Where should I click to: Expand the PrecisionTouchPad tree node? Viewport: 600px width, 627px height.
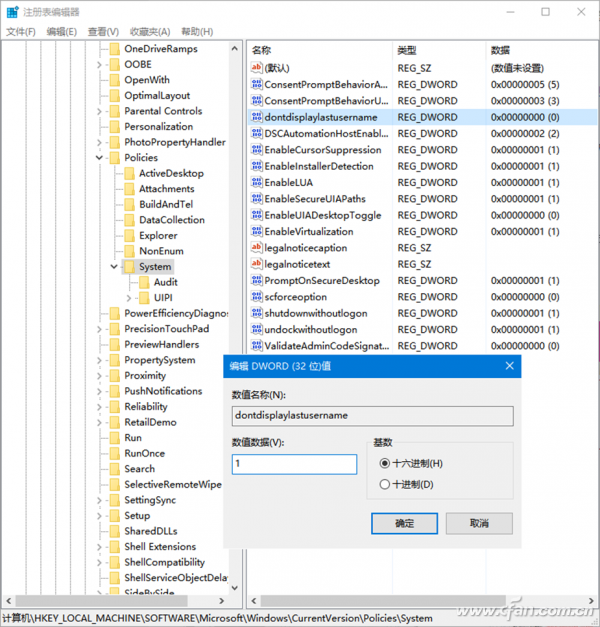click(99, 329)
